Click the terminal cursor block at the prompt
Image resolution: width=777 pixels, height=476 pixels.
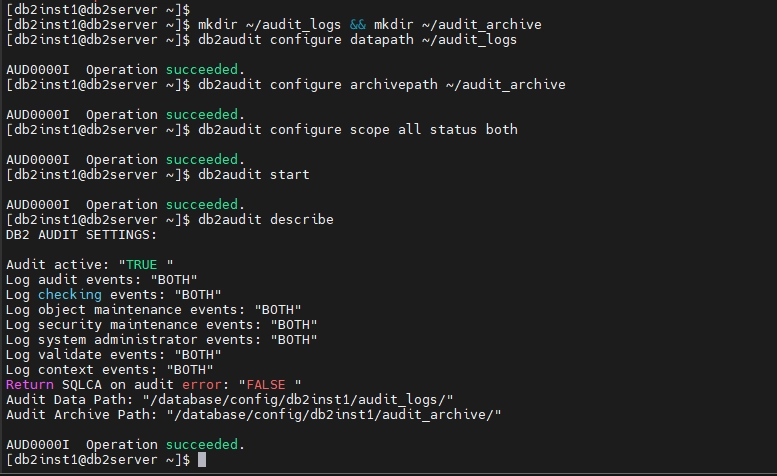click(x=202, y=460)
